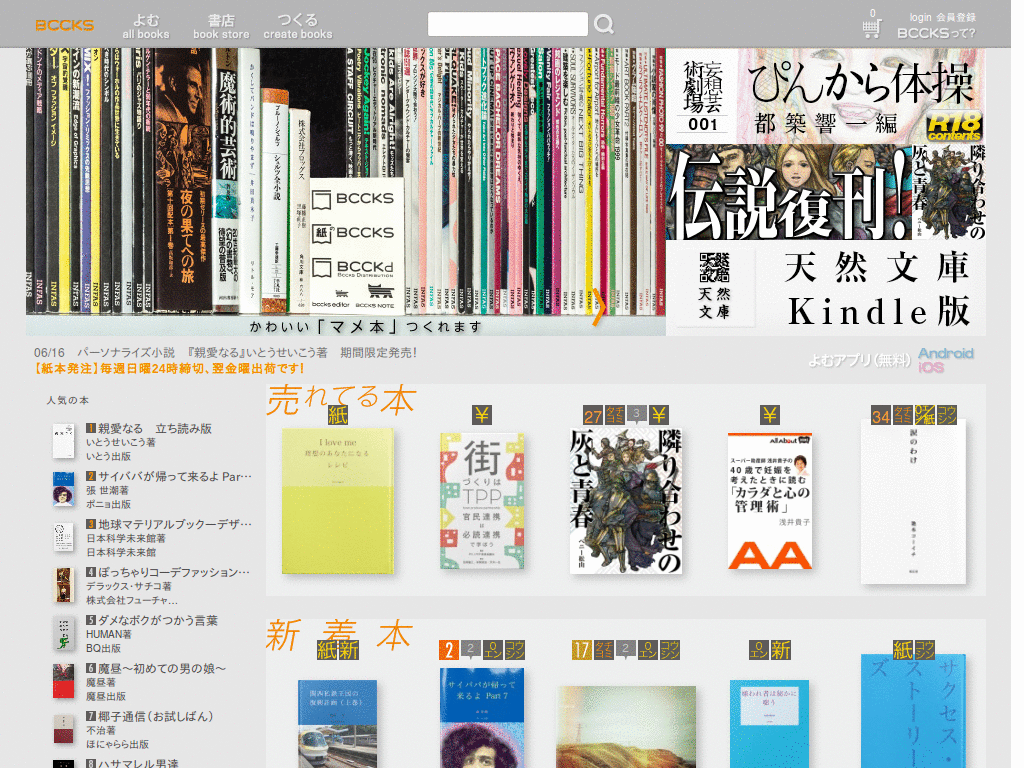Open the train cover book in 新着本
1024x768 pixels.
click(338, 724)
